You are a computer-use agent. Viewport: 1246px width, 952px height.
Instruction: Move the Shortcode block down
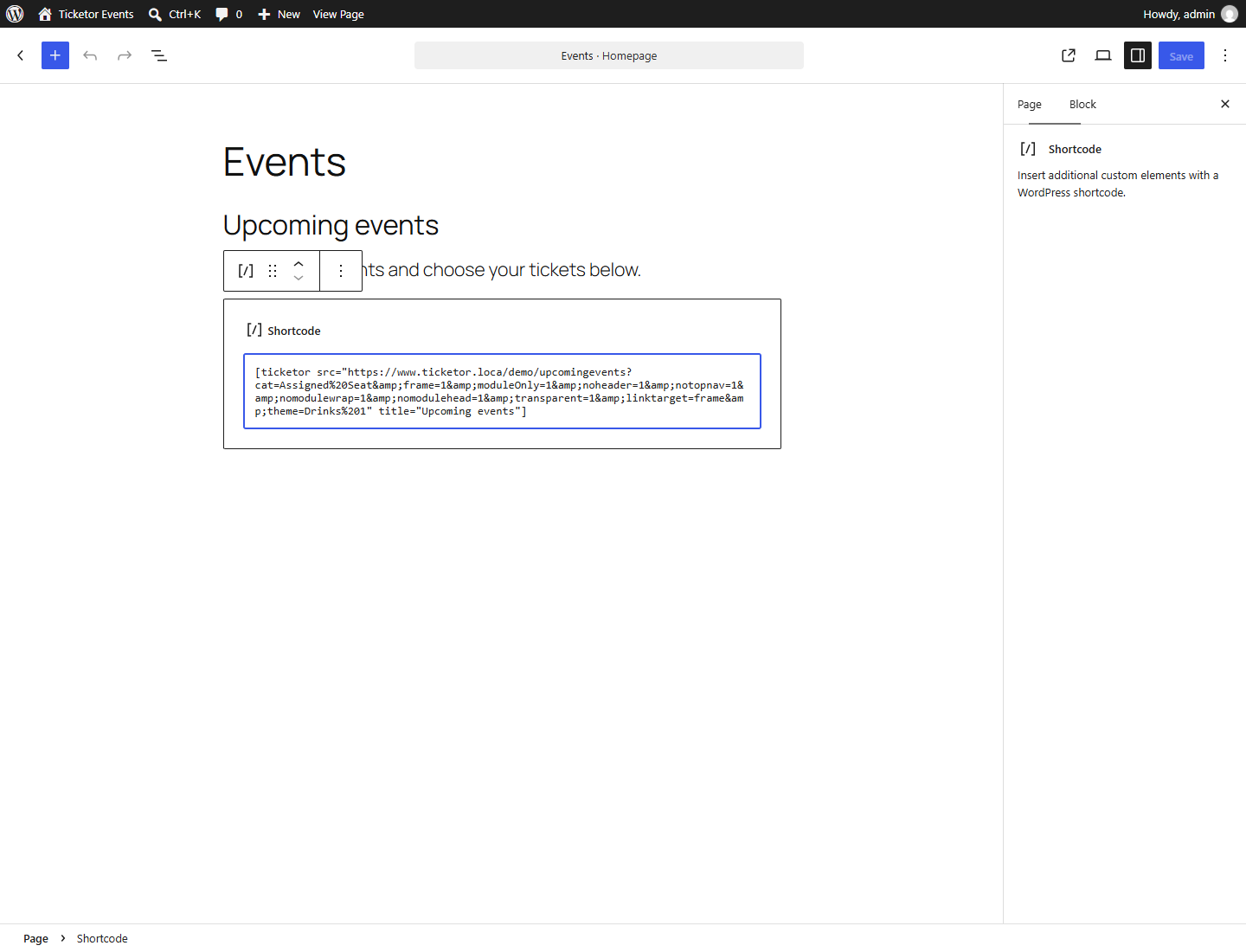pos(299,278)
